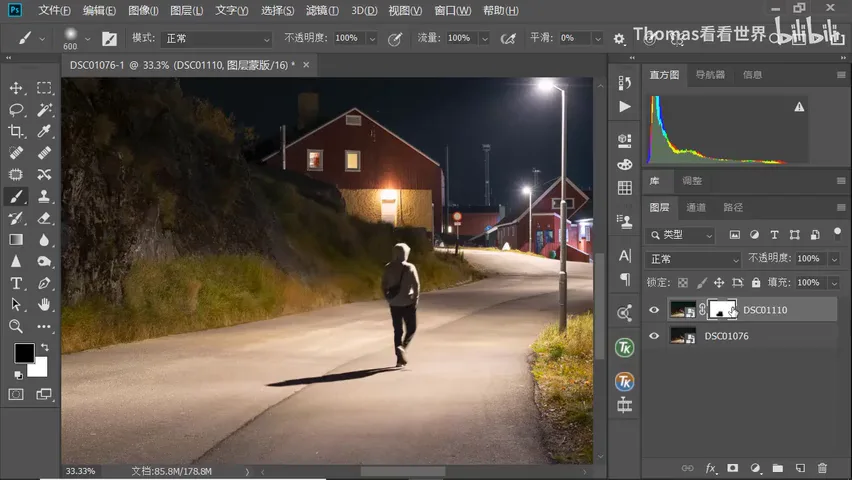Open the 滤镜 (Filter) menu
Viewport: 852px width, 480px height.
(x=322, y=10)
